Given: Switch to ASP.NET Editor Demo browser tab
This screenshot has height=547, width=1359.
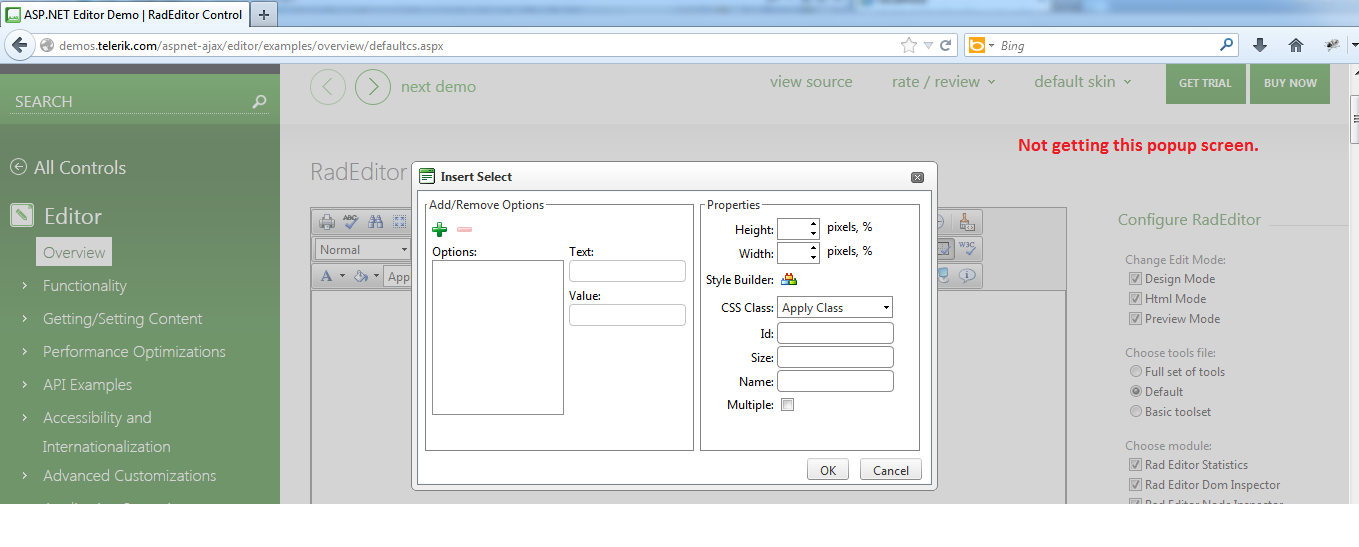Looking at the screenshot, I should (124, 14).
